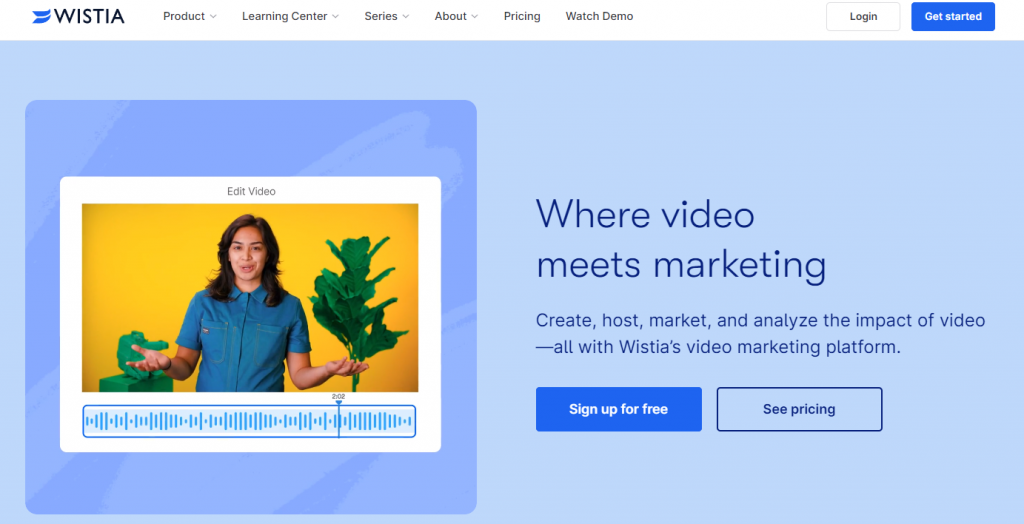Click the chevron arrow beside Series
Viewport: 1024px width, 524px height.
[407, 17]
